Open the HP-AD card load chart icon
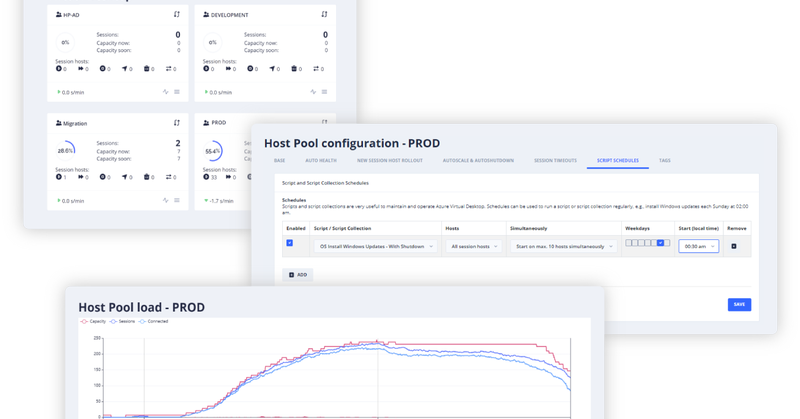Viewport: 800px width, 419px height. (x=165, y=92)
